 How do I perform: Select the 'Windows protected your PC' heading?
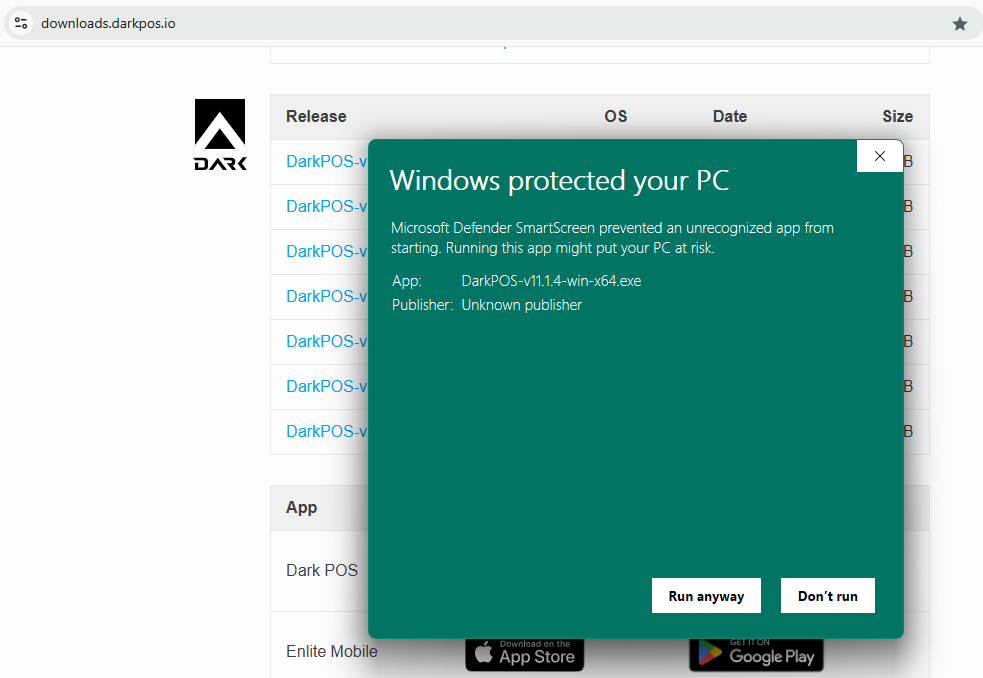[559, 181]
